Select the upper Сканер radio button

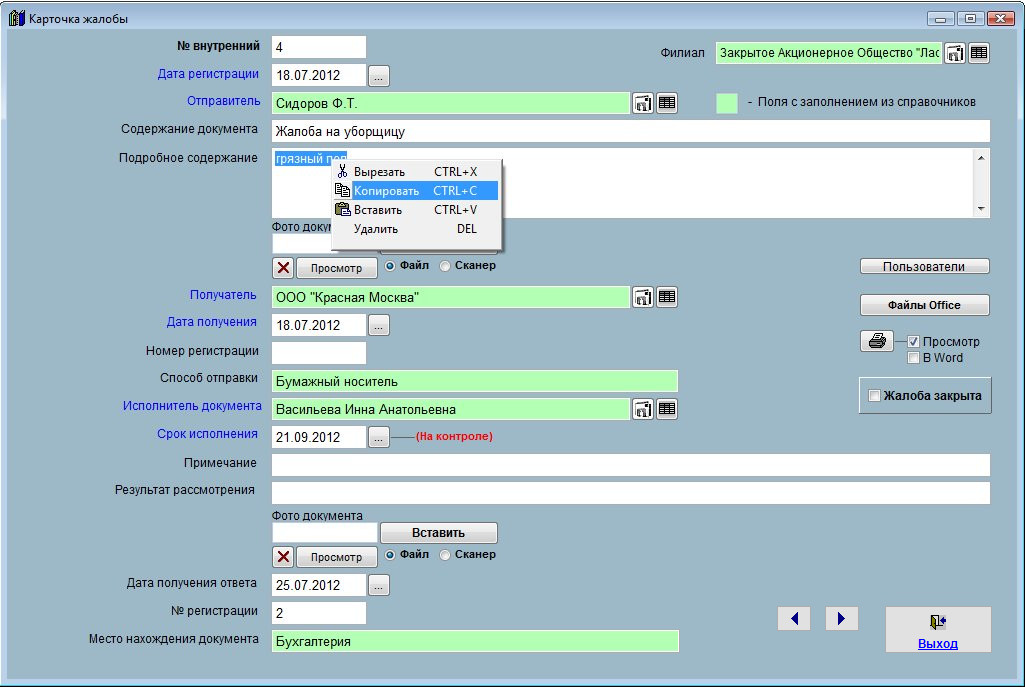click(x=446, y=266)
